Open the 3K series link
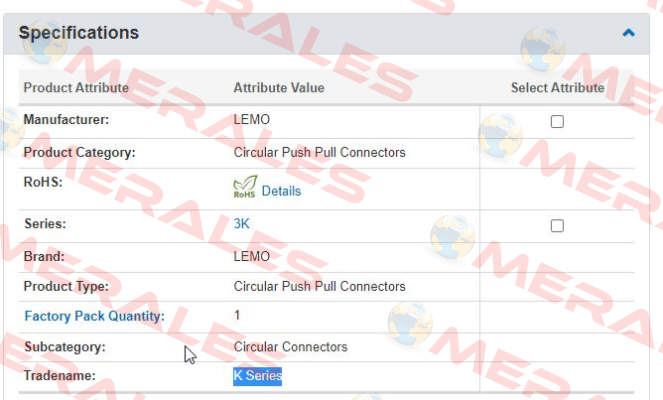663x400 pixels. (x=241, y=223)
